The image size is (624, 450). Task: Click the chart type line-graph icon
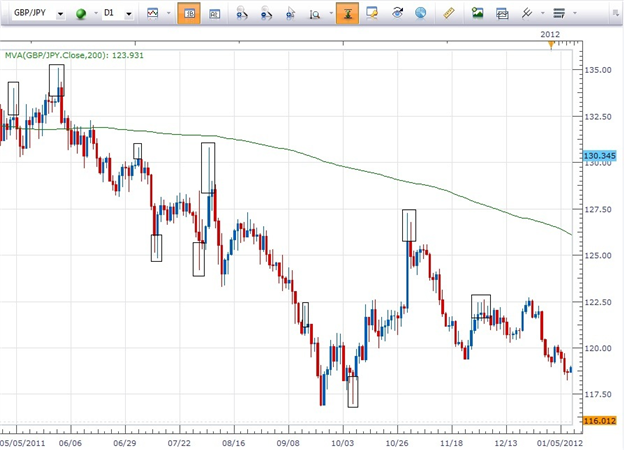point(152,13)
